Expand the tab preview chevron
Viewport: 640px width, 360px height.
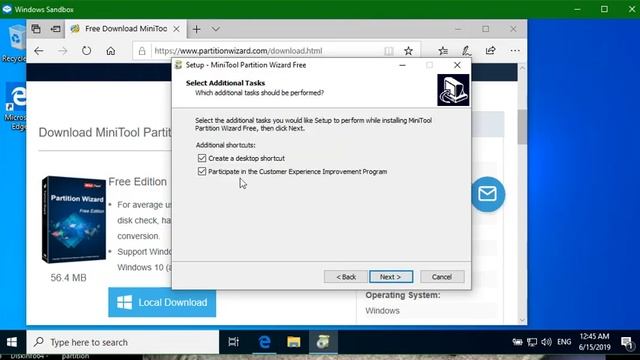click(x=216, y=29)
